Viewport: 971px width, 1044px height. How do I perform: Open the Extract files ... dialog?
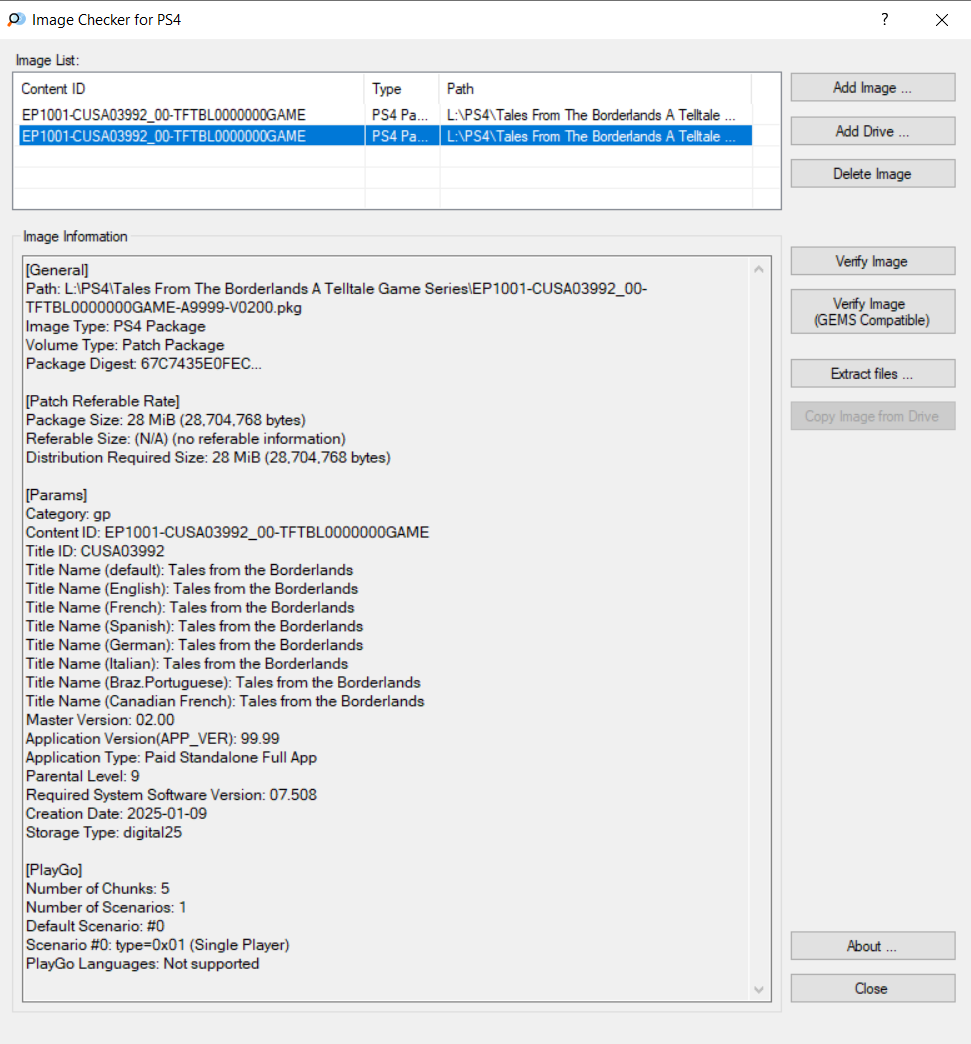coord(872,374)
